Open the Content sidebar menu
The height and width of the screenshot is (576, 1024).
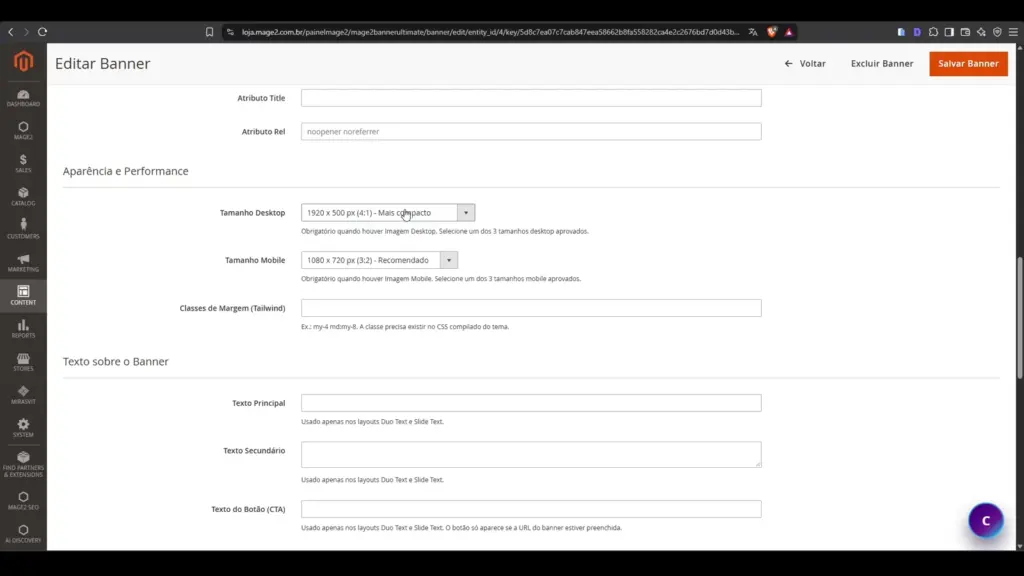tap(23, 295)
